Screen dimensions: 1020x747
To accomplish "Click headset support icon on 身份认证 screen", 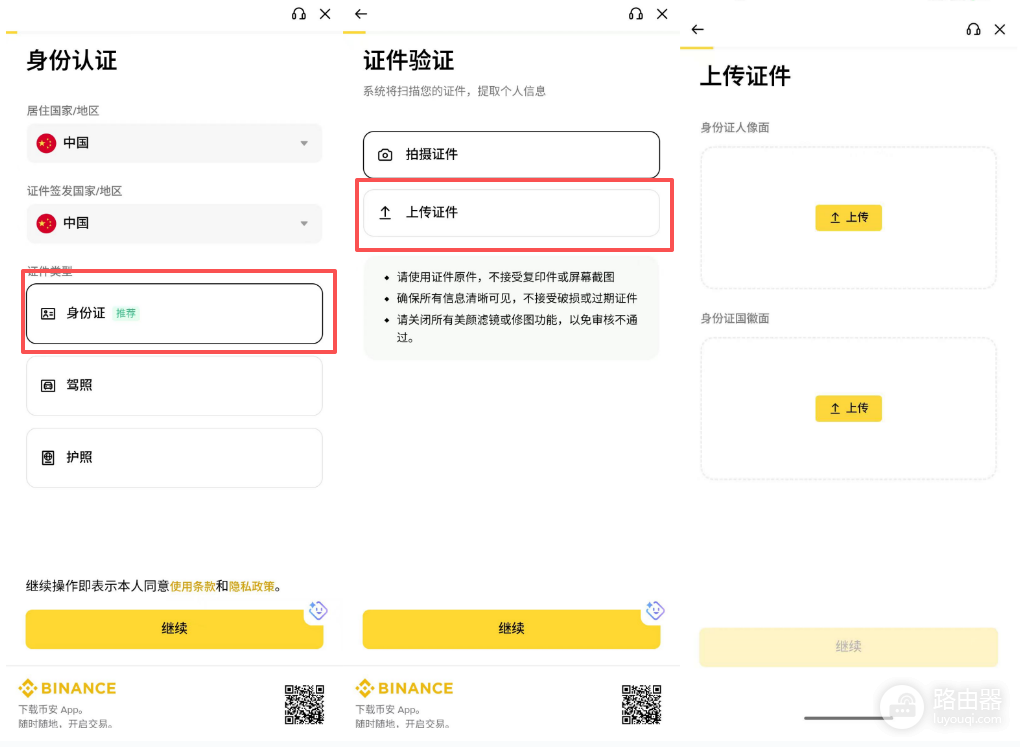I will (299, 14).
